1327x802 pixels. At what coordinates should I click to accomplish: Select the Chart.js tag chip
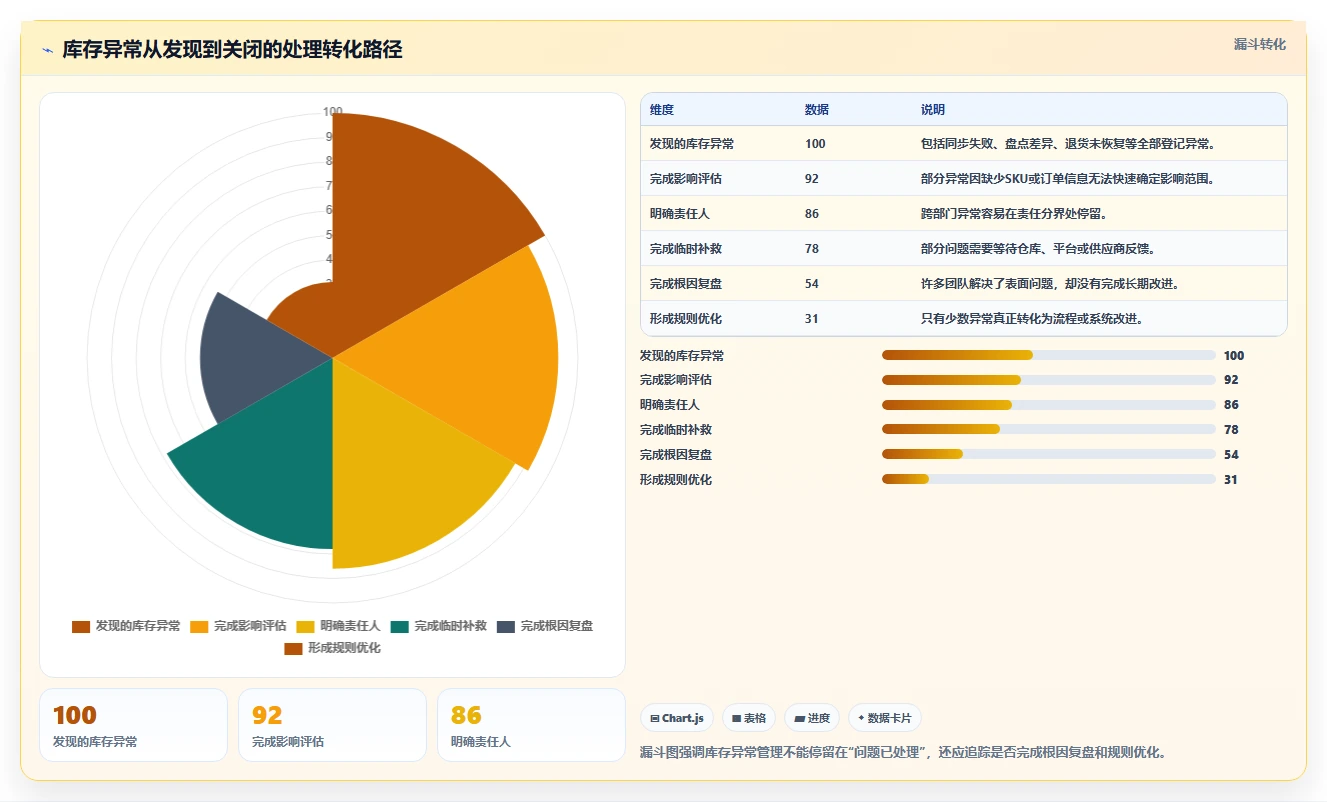coord(677,718)
